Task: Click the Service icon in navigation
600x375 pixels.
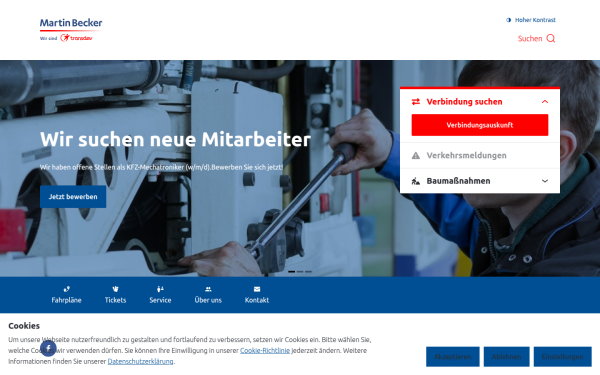Action: click(x=160, y=289)
